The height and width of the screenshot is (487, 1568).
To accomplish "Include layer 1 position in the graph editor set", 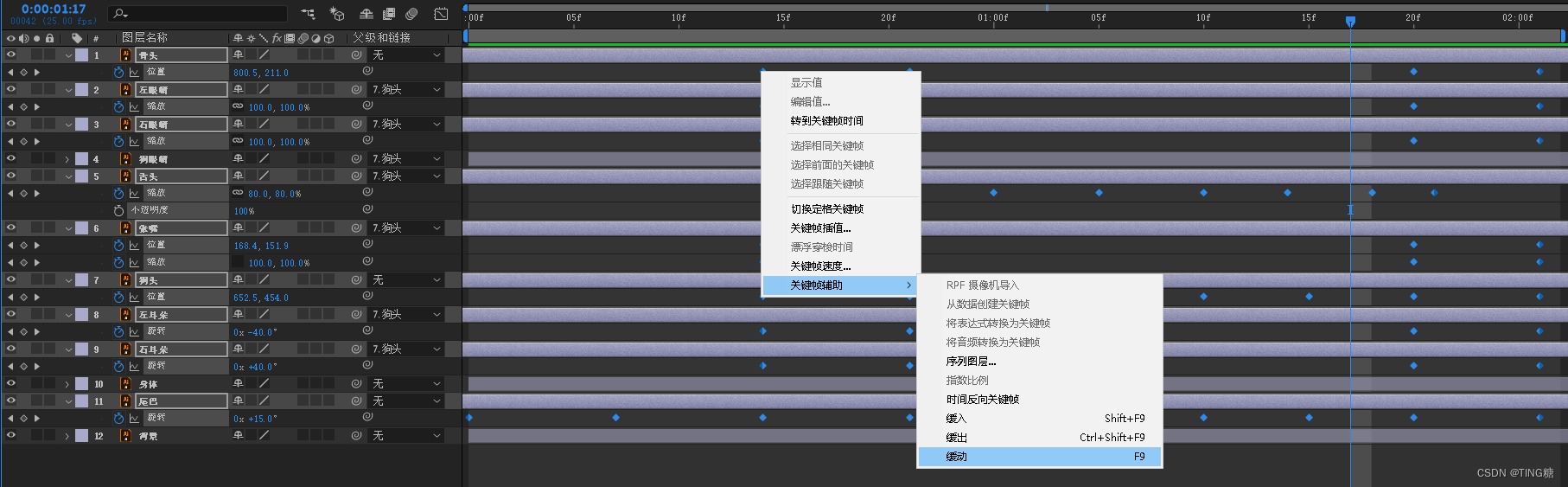I will (x=134, y=73).
